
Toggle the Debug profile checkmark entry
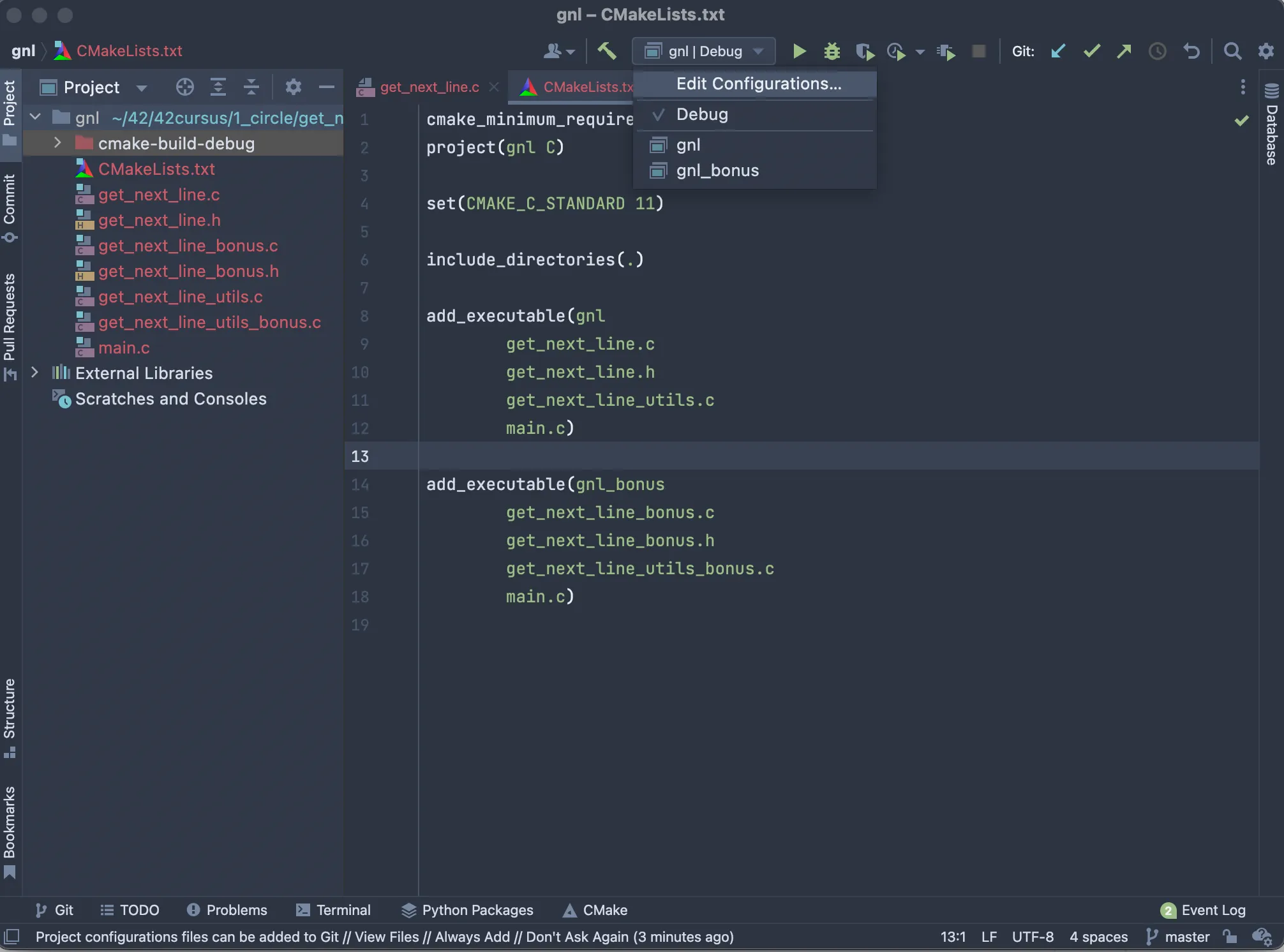(x=702, y=115)
